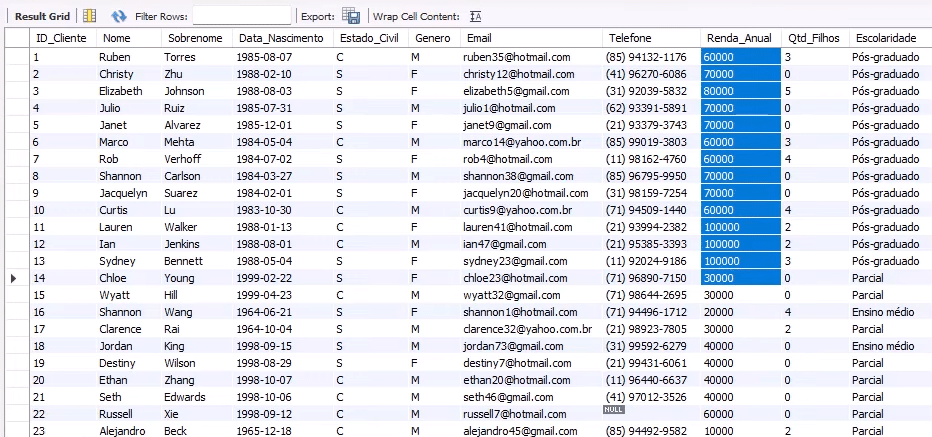Image resolution: width=932 pixels, height=437 pixels.
Task: Select the Sobrenome column header
Action: (x=195, y=38)
